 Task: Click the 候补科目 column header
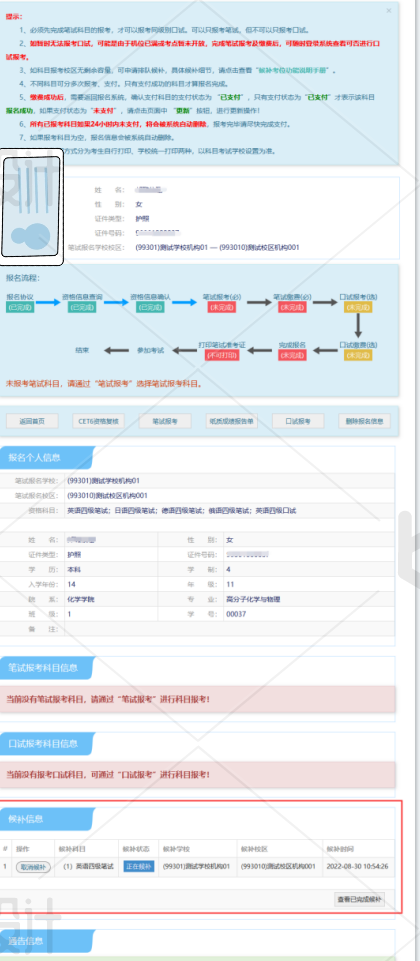(71, 849)
